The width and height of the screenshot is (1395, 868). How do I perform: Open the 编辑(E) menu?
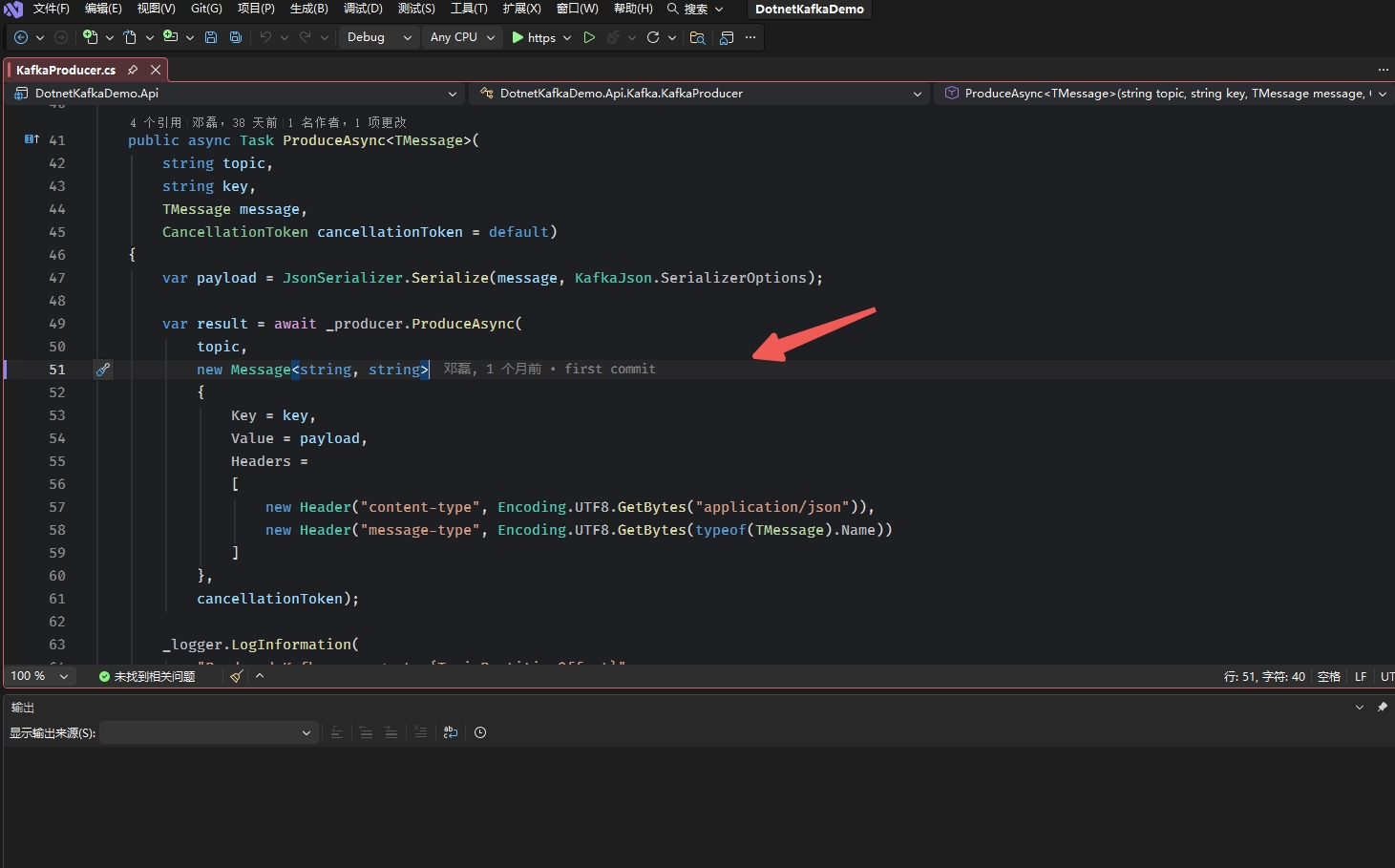pyautogui.click(x=103, y=9)
